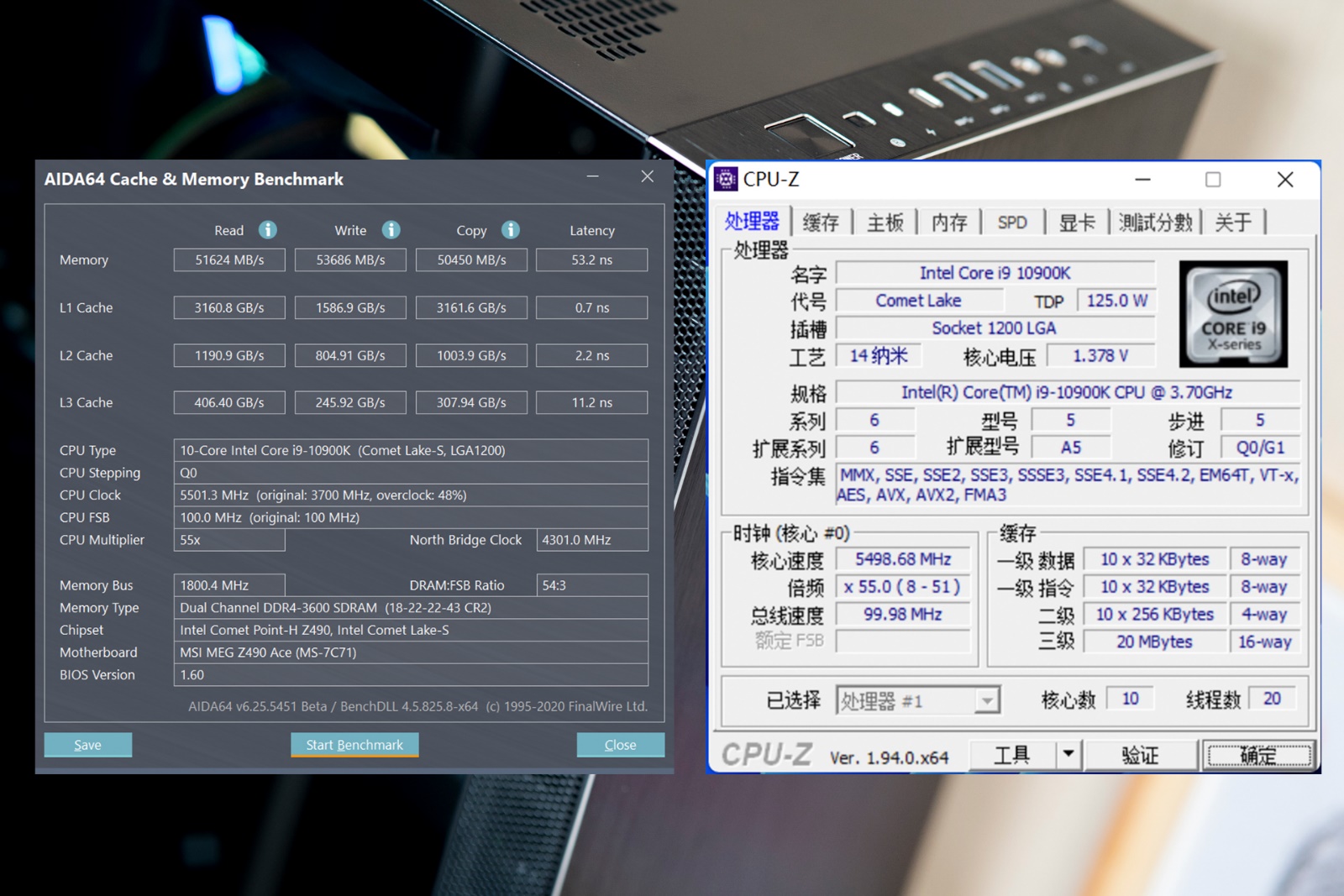
Task: Select the L3 Cache latency 11.2 ns value
Action: point(592,402)
